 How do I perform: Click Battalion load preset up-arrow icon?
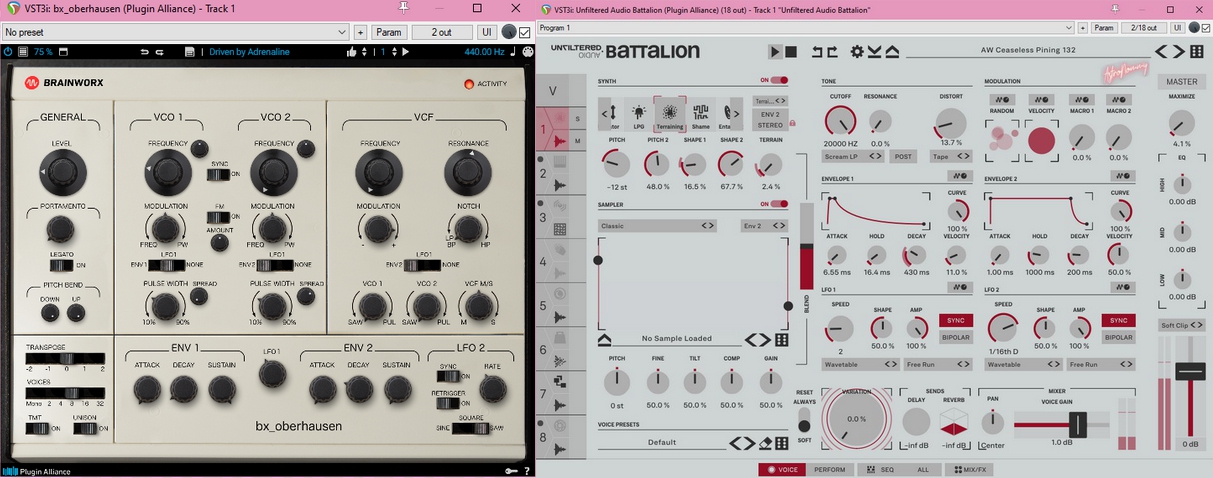coord(892,51)
